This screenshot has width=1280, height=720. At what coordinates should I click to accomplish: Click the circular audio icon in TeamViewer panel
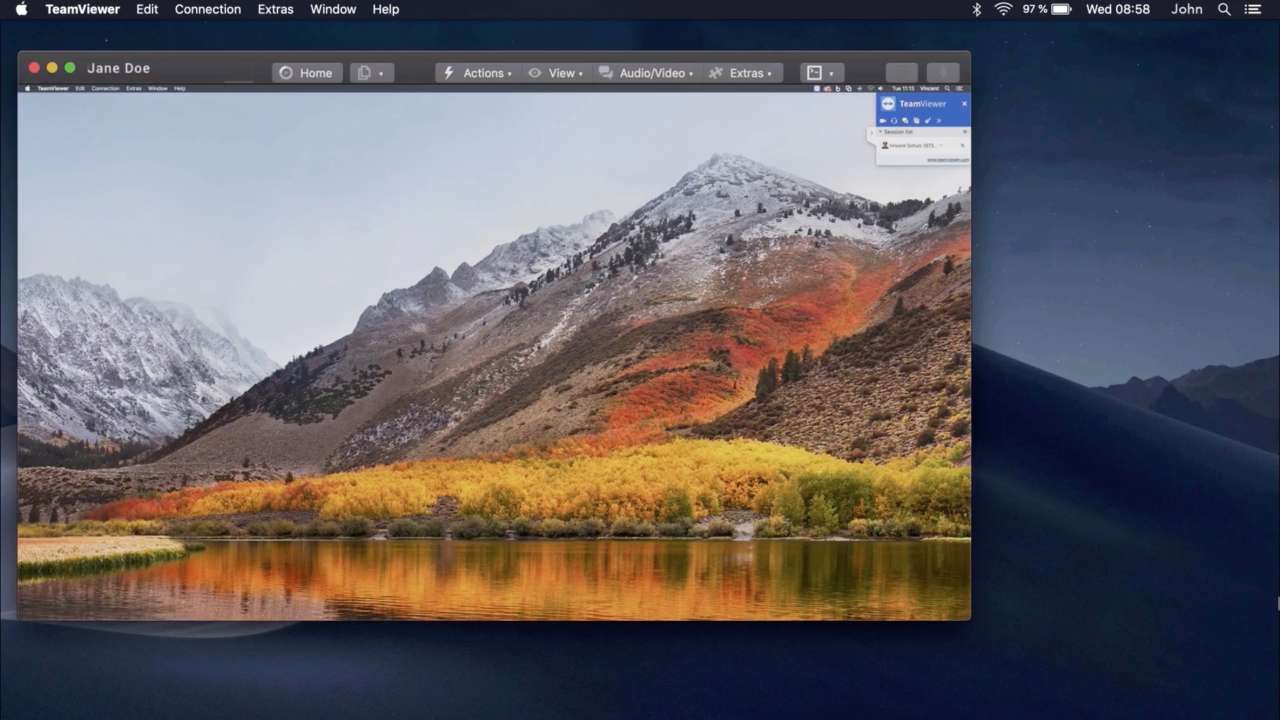click(894, 121)
